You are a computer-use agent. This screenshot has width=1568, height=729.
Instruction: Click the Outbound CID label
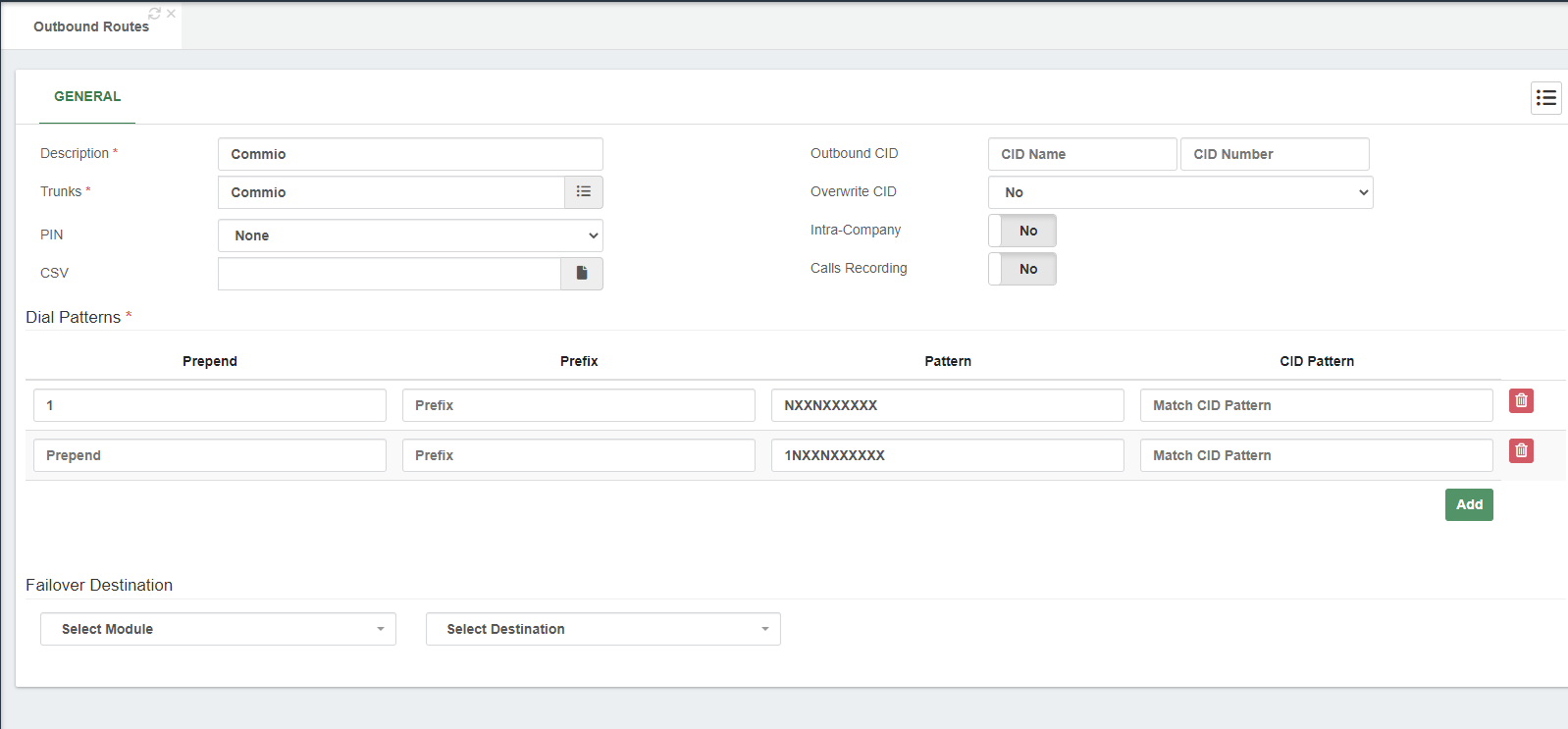tap(855, 153)
